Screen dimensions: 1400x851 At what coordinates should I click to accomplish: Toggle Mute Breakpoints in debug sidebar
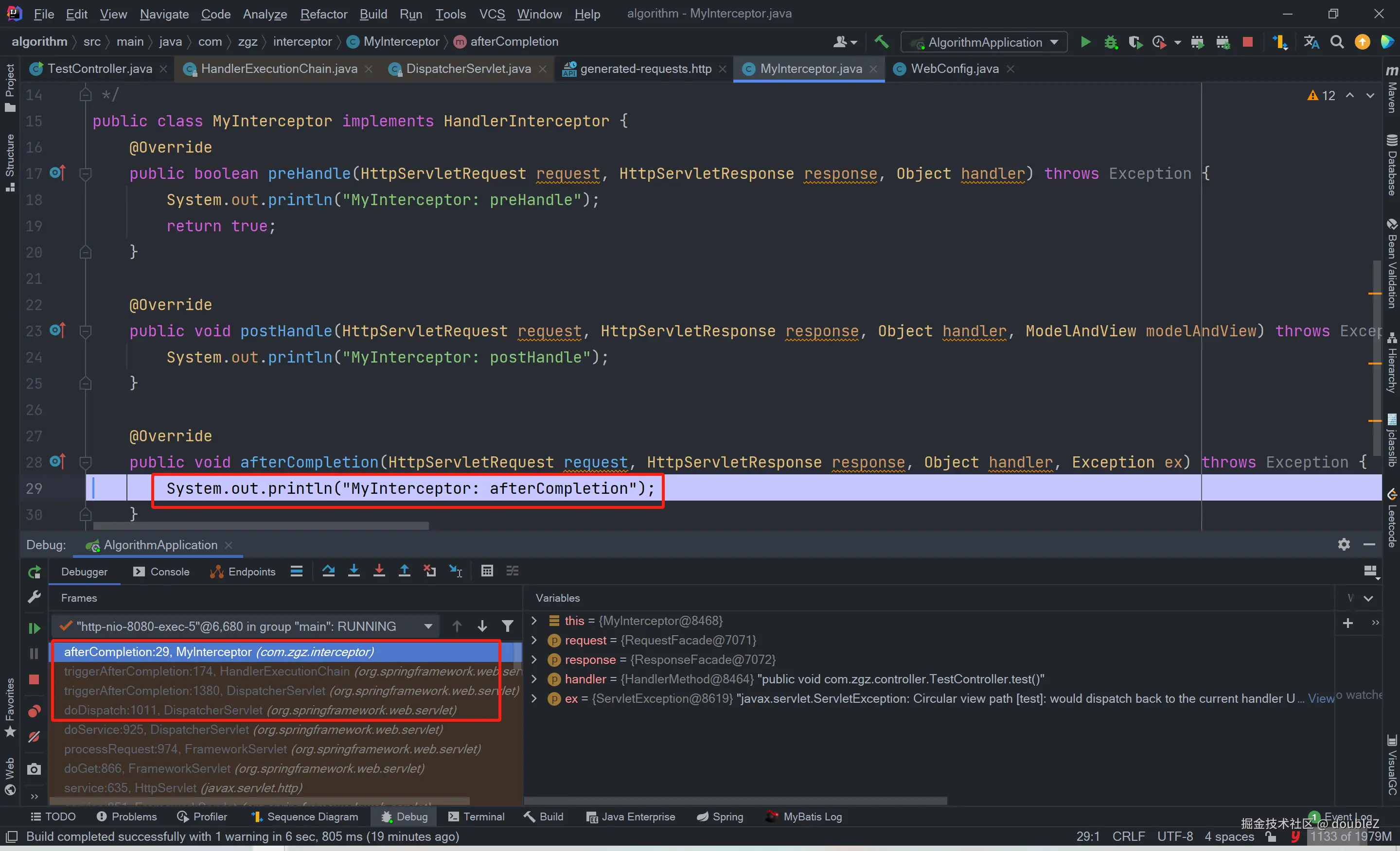34,737
